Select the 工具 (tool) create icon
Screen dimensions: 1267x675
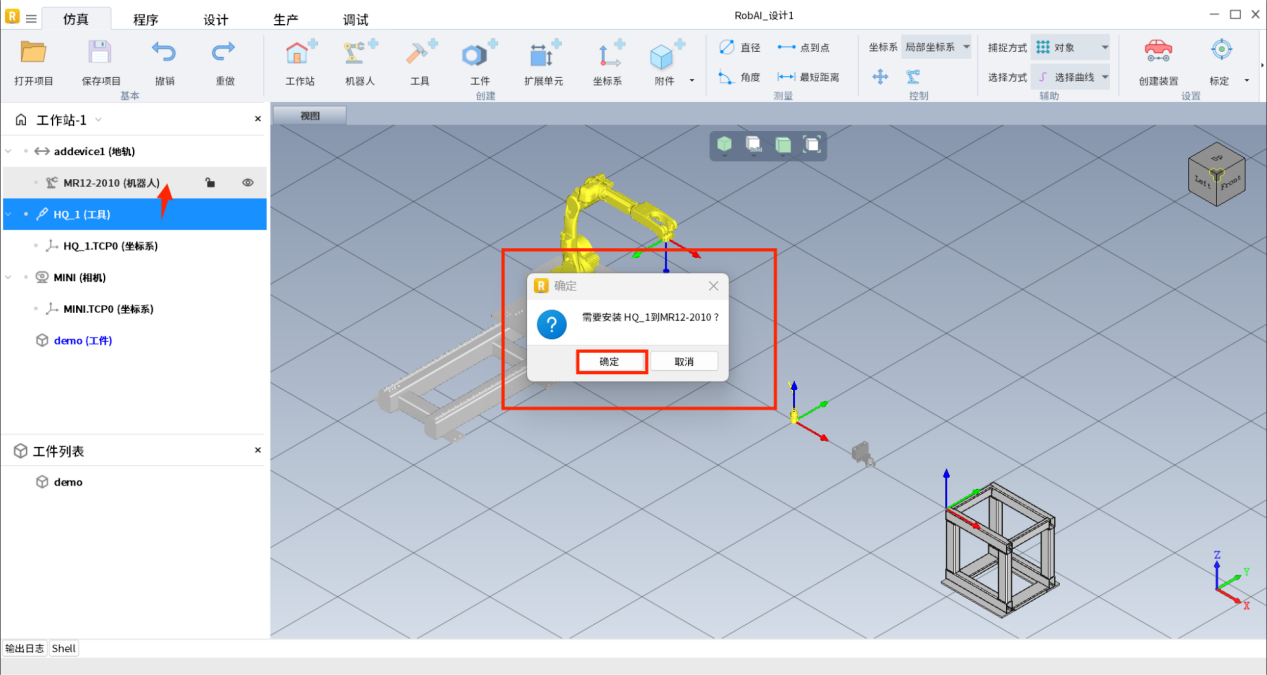point(420,56)
